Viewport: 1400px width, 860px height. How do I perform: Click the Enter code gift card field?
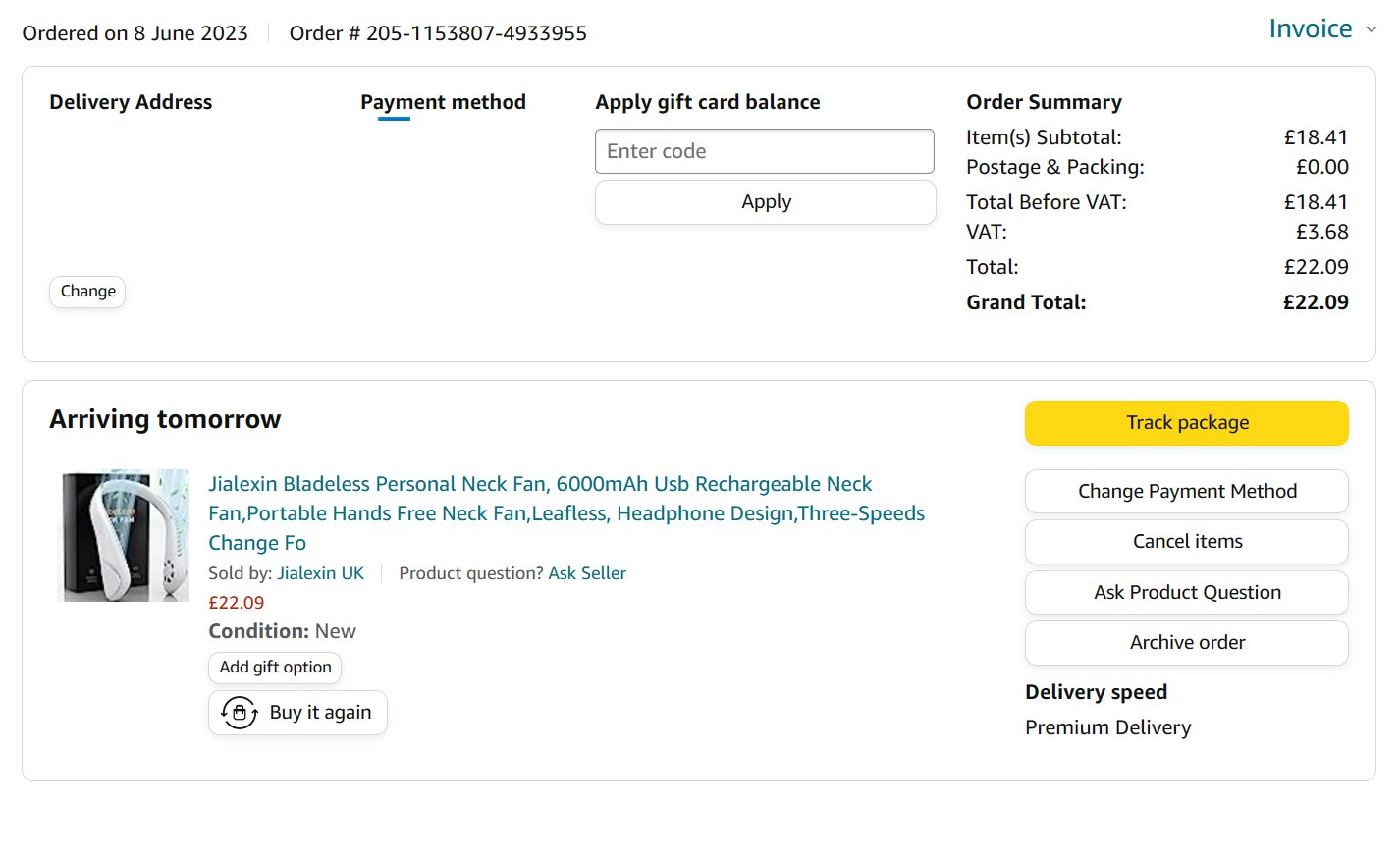(764, 151)
